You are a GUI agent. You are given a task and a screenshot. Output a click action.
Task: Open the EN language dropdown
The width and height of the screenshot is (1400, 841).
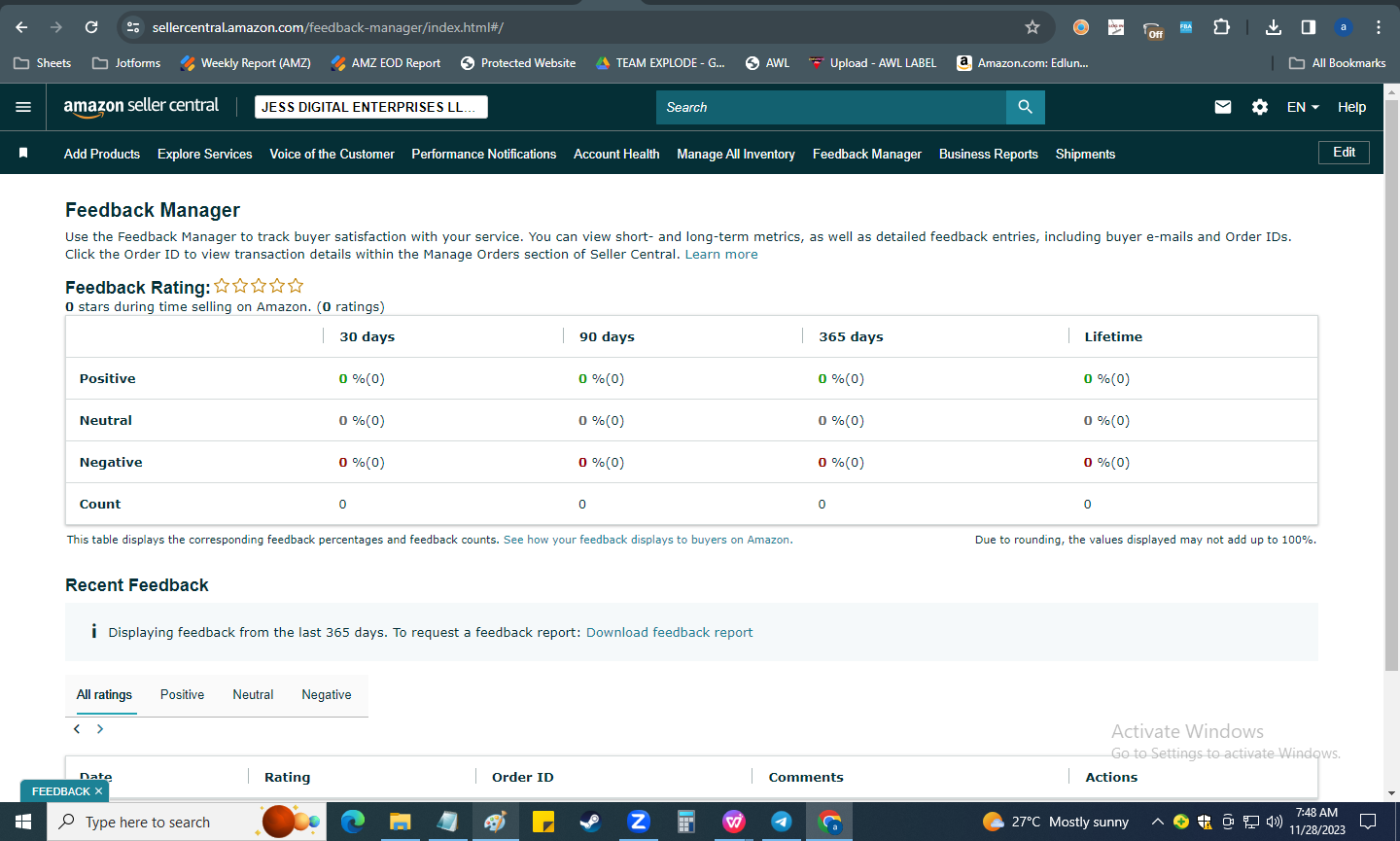click(x=1303, y=107)
